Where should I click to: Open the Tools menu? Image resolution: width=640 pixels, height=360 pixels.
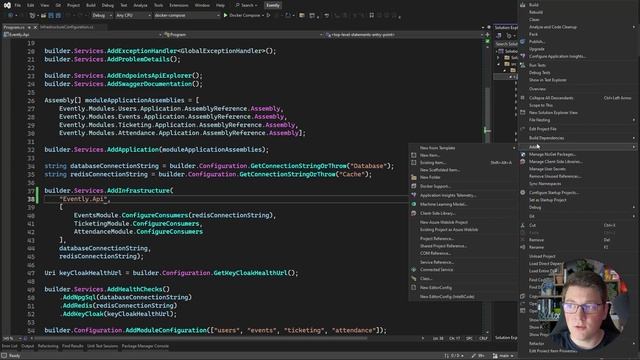point(158,5)
